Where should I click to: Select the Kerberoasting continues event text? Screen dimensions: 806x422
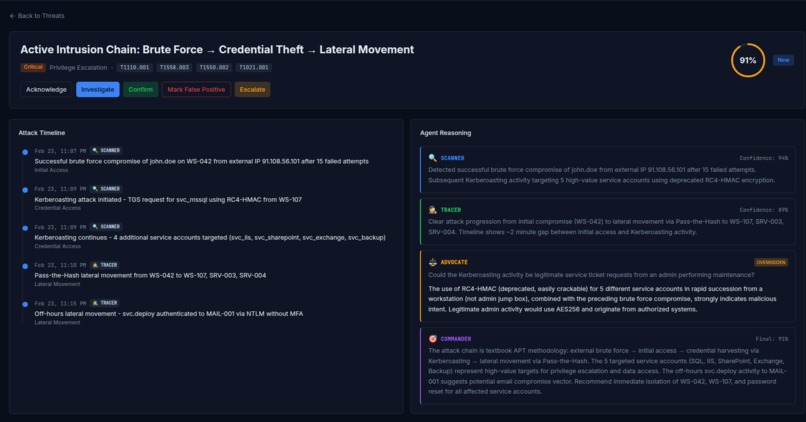(210, 237)
